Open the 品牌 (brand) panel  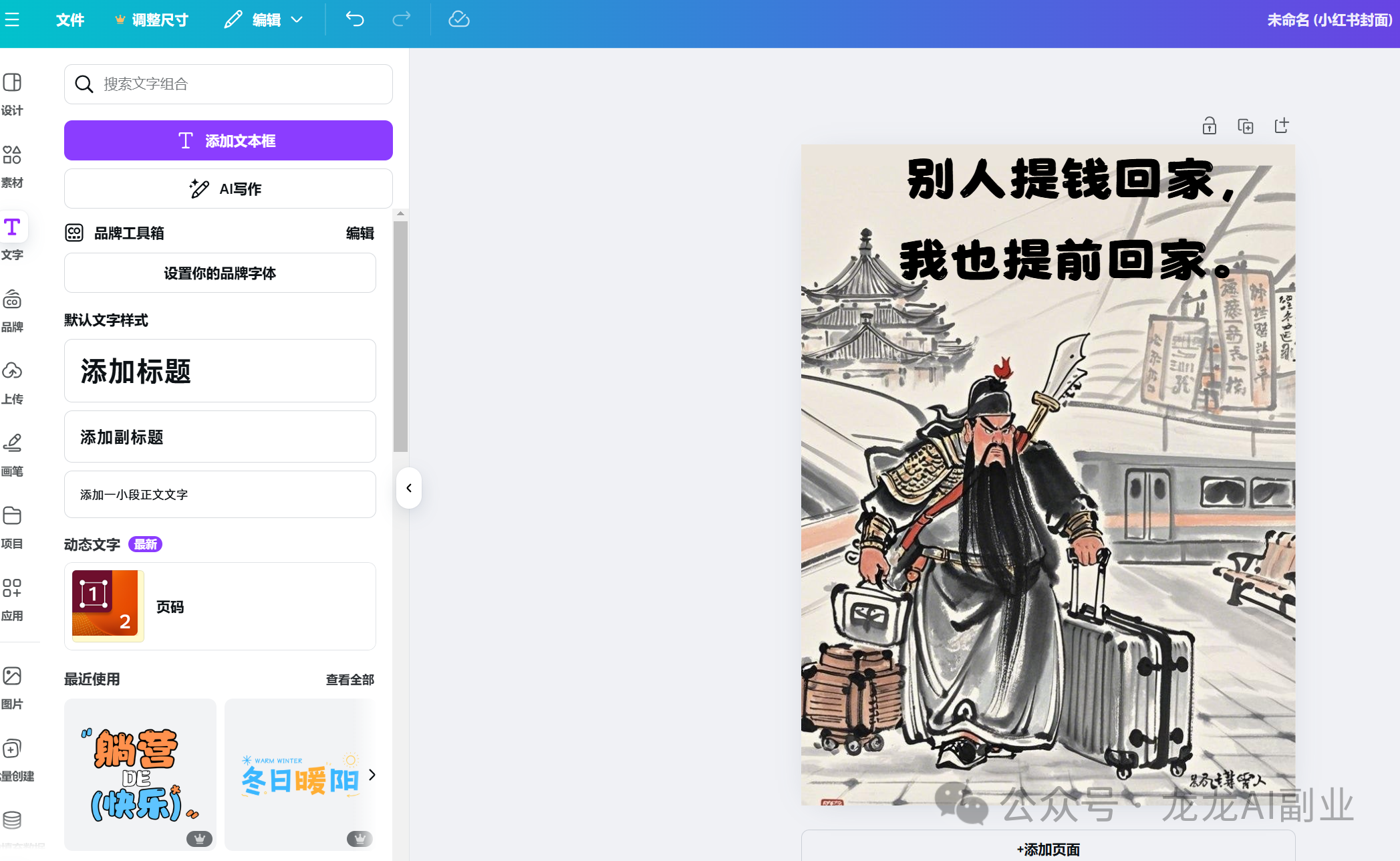[13, 309]
